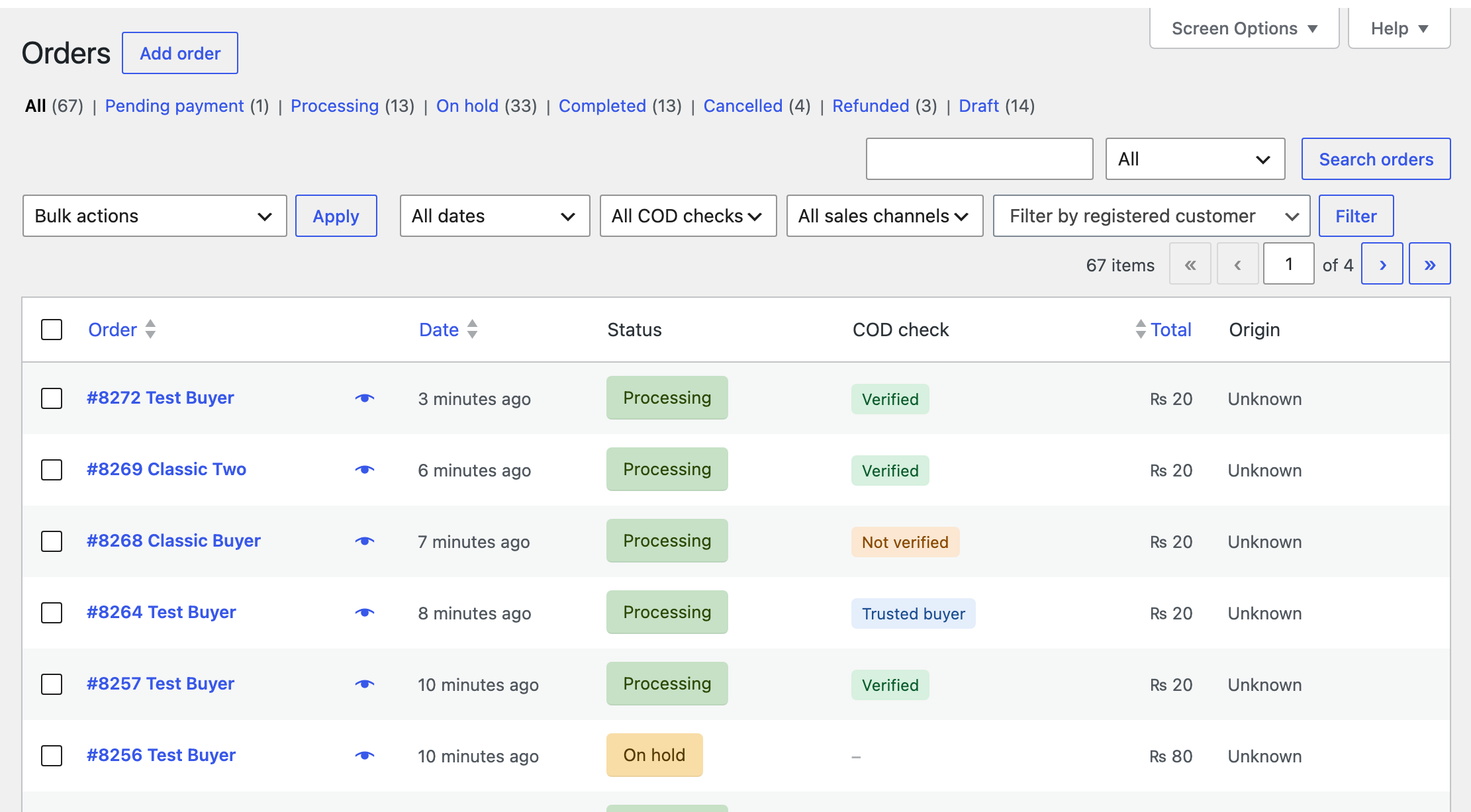Preview on-hold order #8256 eye icon
Image resolution: width=1471 pixels, height=812 pixels.
(x=365, y=756)
